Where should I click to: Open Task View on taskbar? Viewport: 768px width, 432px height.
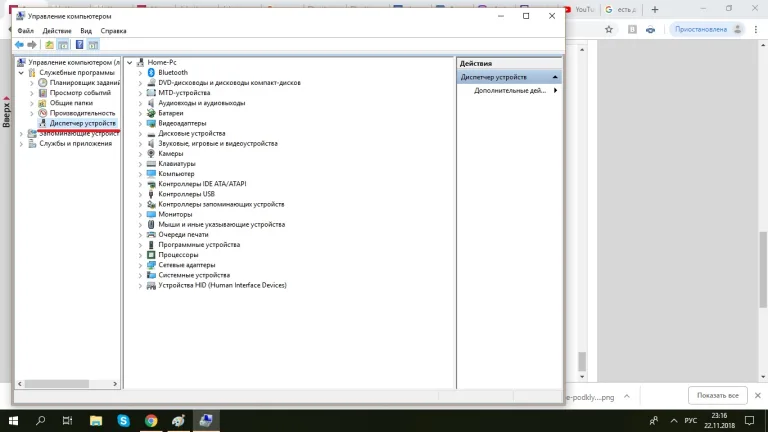[x=68, y=421]
